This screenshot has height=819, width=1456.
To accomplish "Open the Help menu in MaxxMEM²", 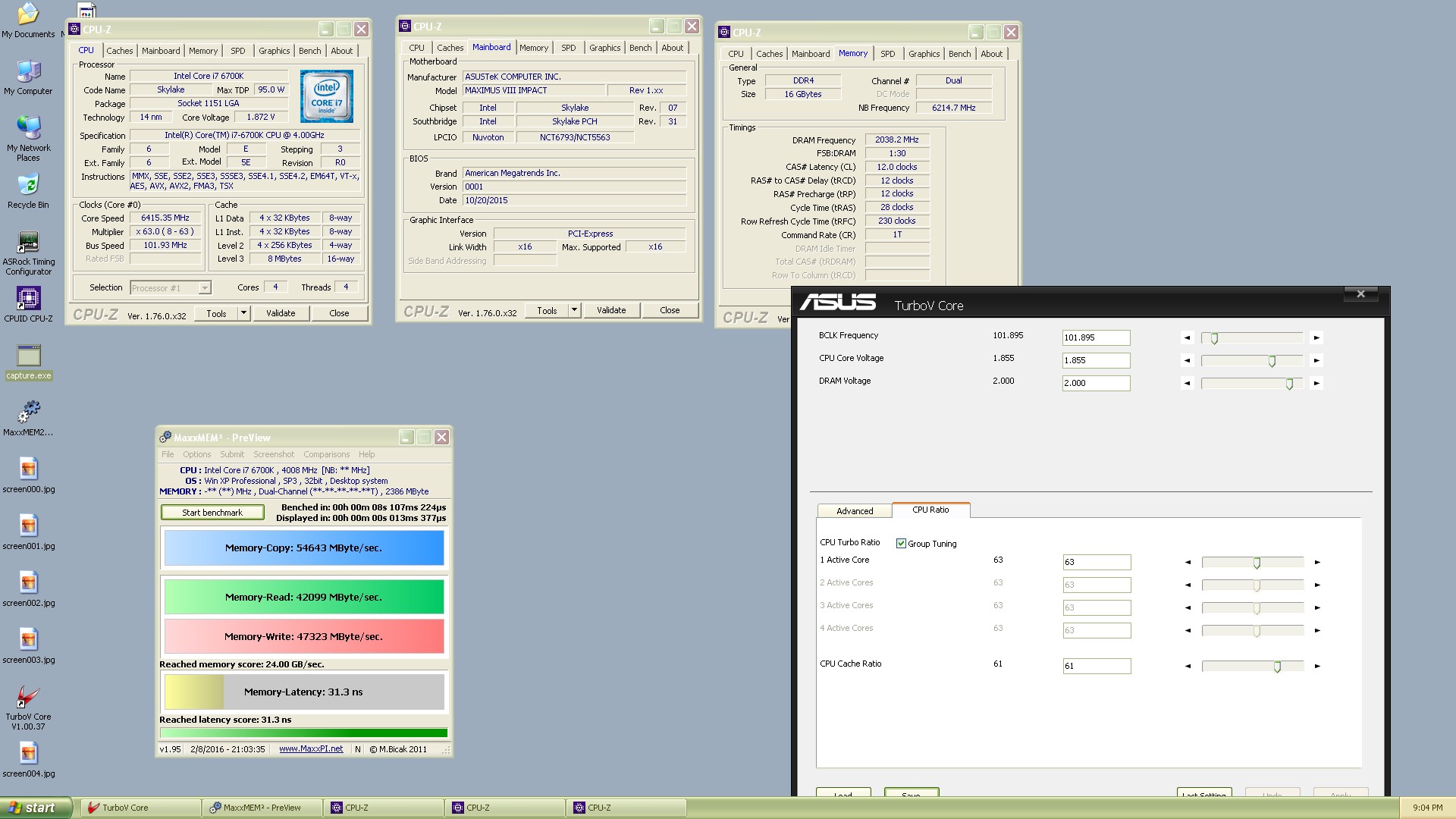I will (x=366, y=454).
